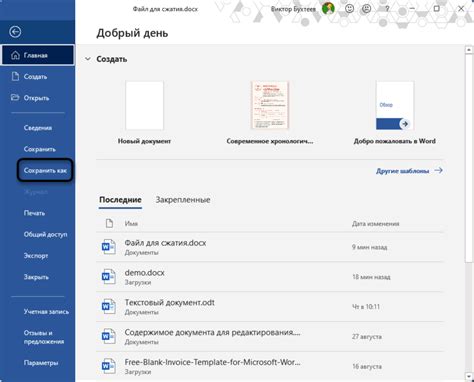Open Учетная запись in the sidebar
Image resolution: width=474 pixels, height=382 pixels.
click(x=46, y=312)
